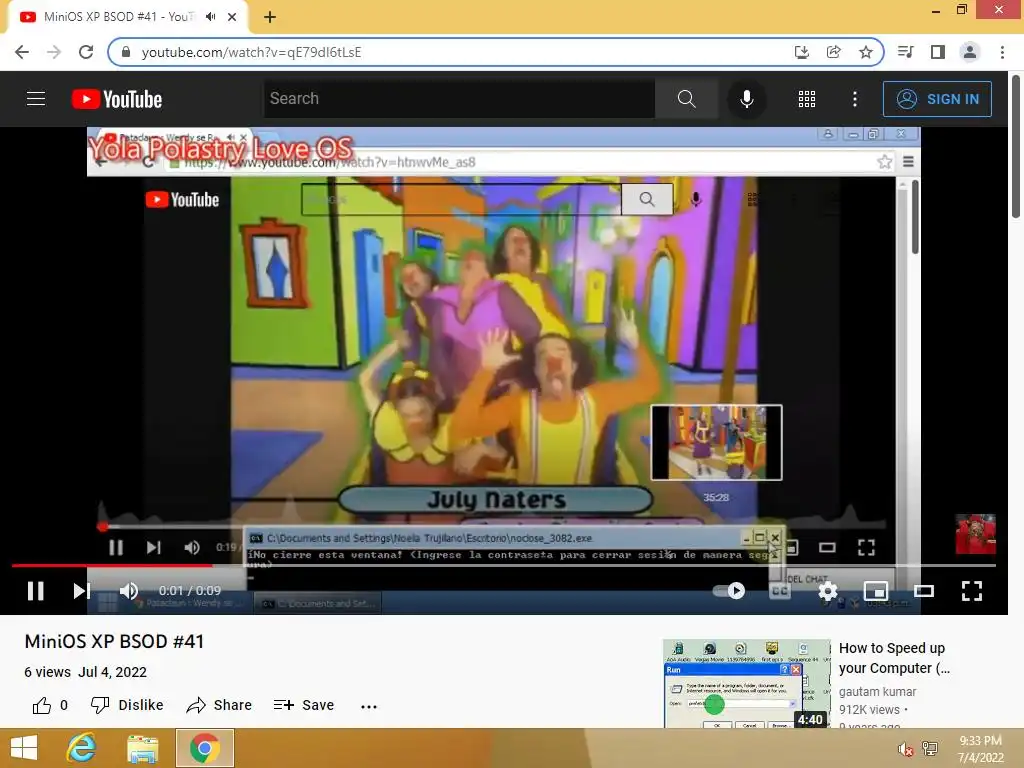Viewport: 1024px width, 768px height.
Task: Click the page vertical scrollbar
Action: click(x=1016, y=147)
